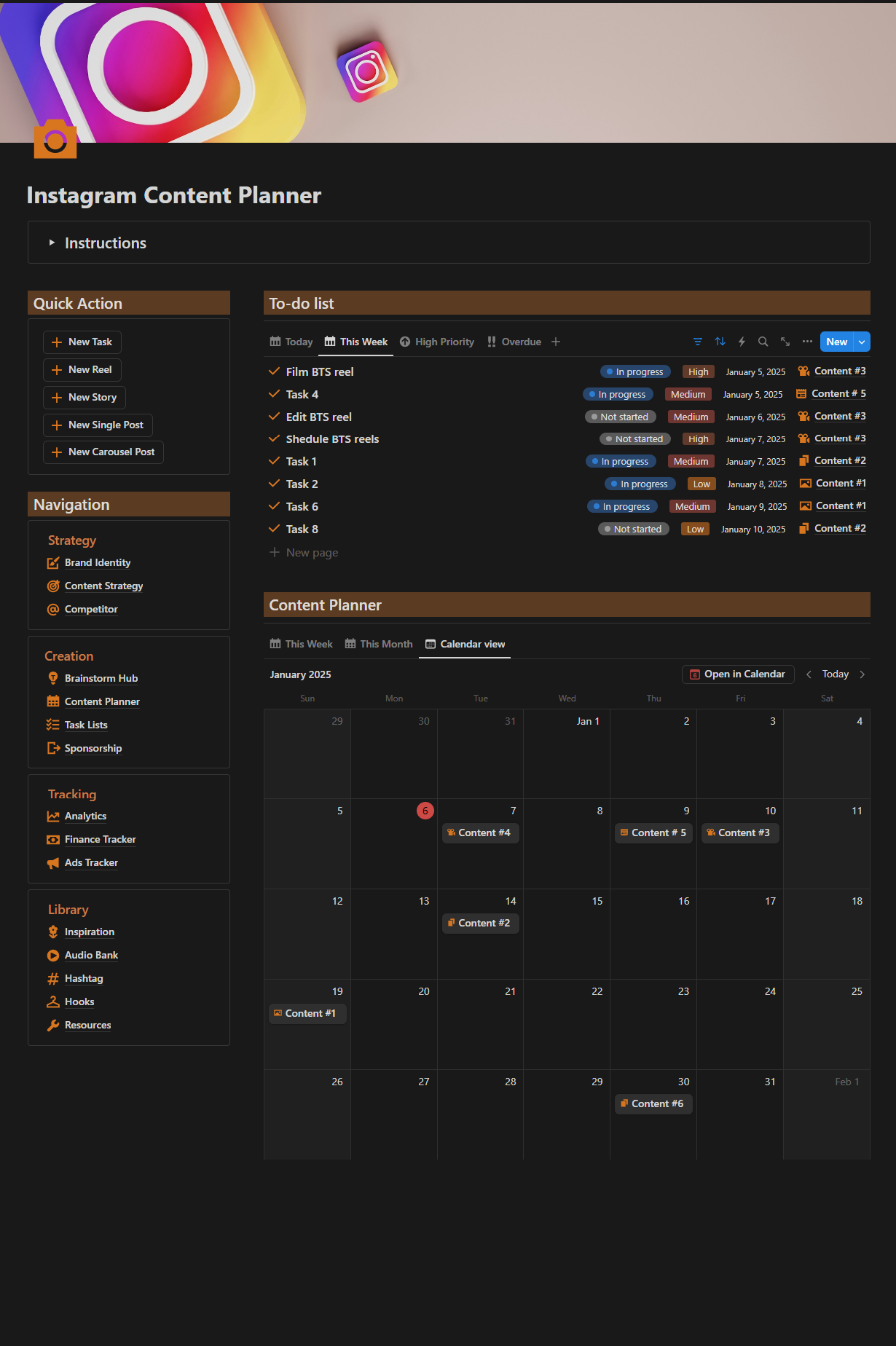Click the New Single Post button
The image size is (896, 1346).
pyautogui.click(x=98, y=425)
